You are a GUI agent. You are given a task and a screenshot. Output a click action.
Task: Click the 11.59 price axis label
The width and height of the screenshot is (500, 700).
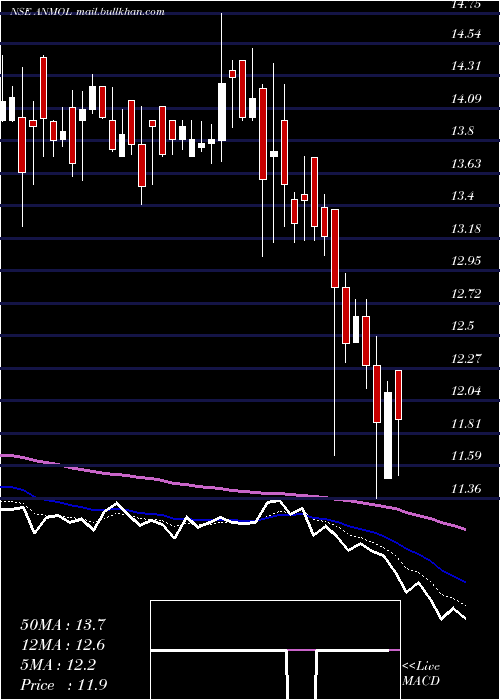[466, 456]
